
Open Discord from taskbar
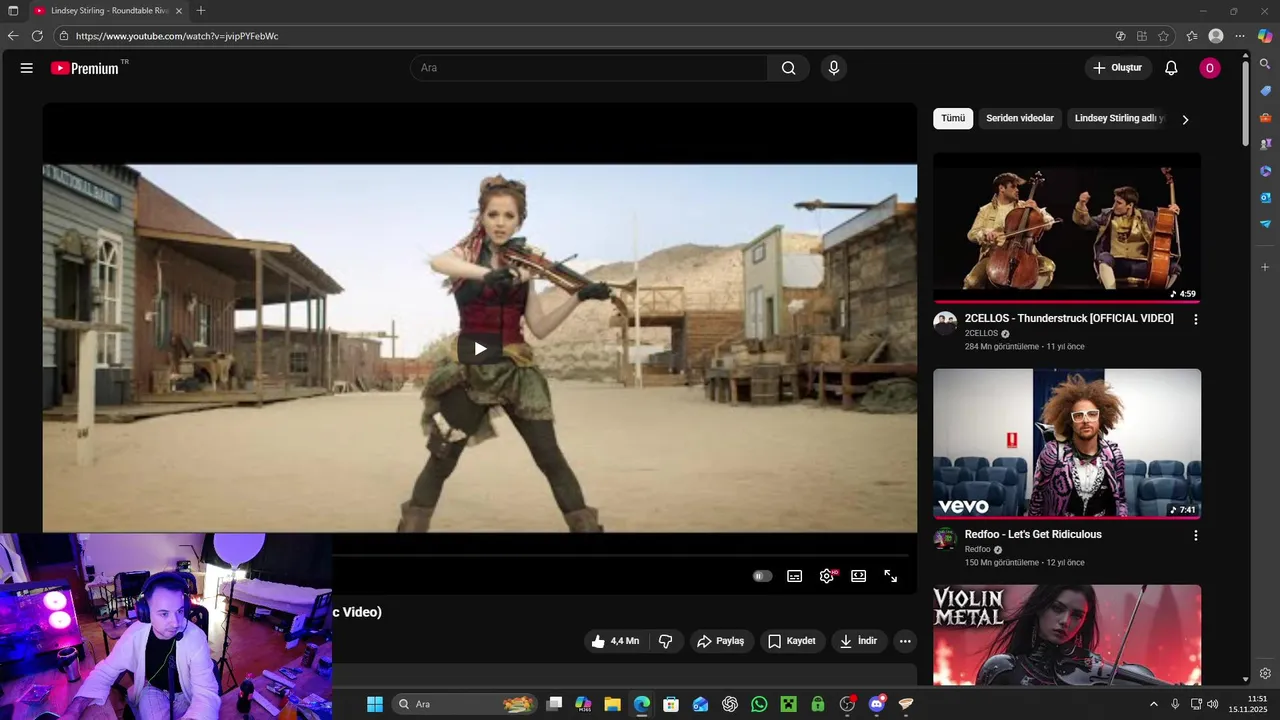click(877, 704)
